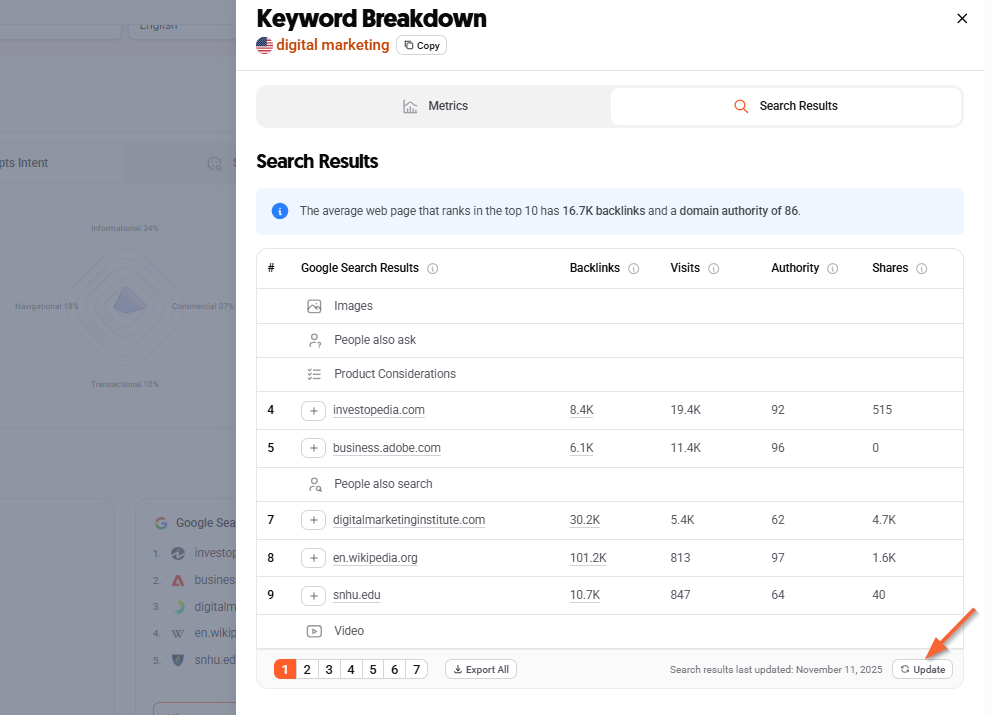Click the authority value 97
Viewport: 991px width, 715px height.
[778, 558]
